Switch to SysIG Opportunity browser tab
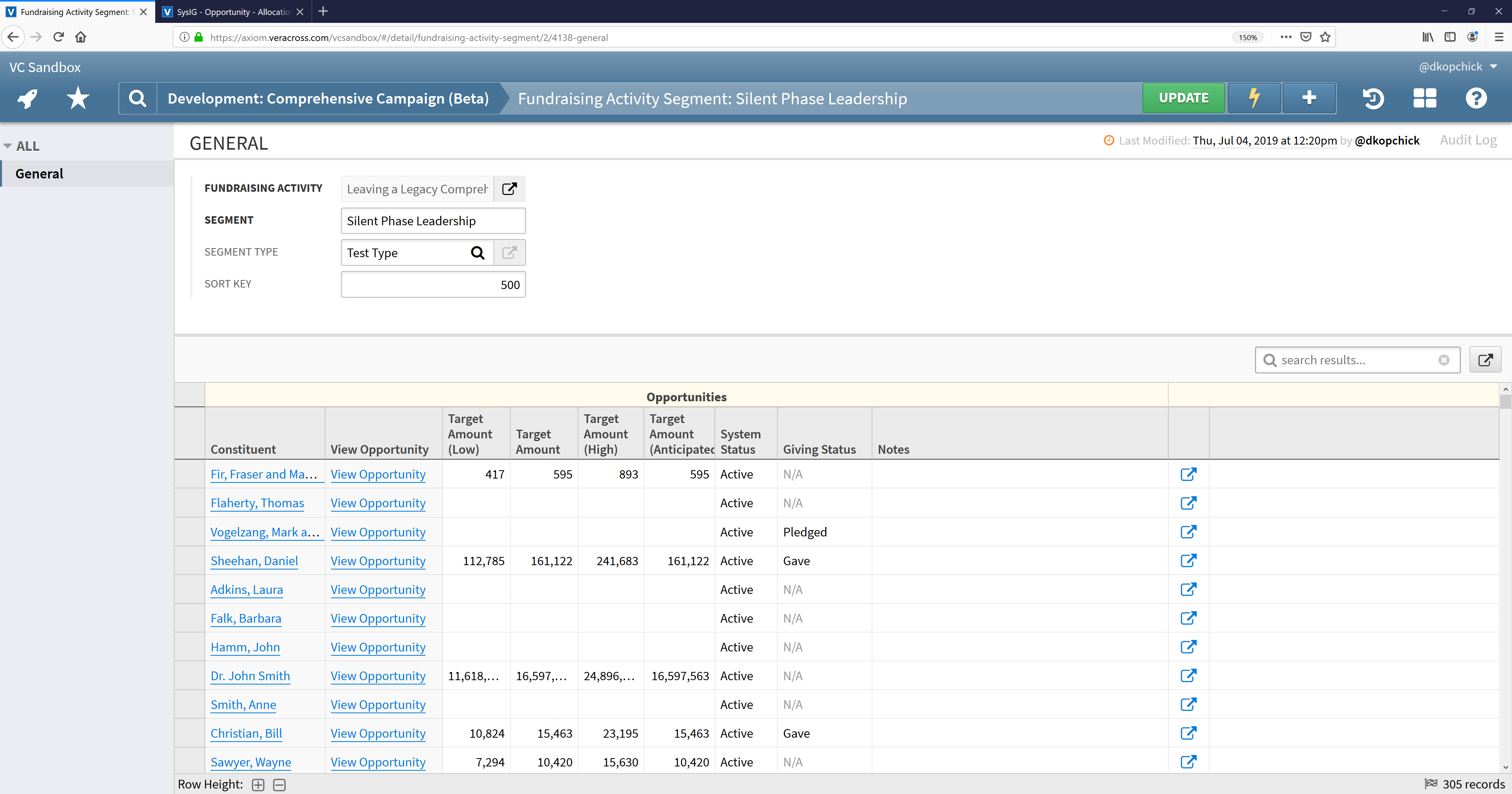 pyautogui.click(x=233, y=12)
